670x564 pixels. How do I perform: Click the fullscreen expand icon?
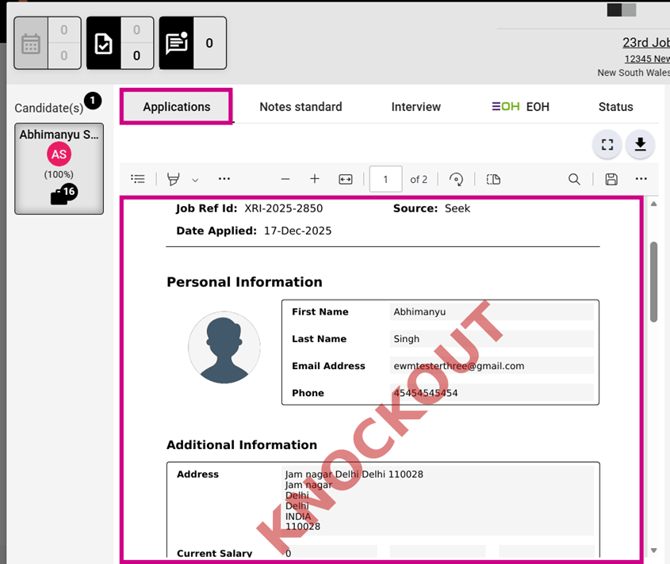point(607,145)
